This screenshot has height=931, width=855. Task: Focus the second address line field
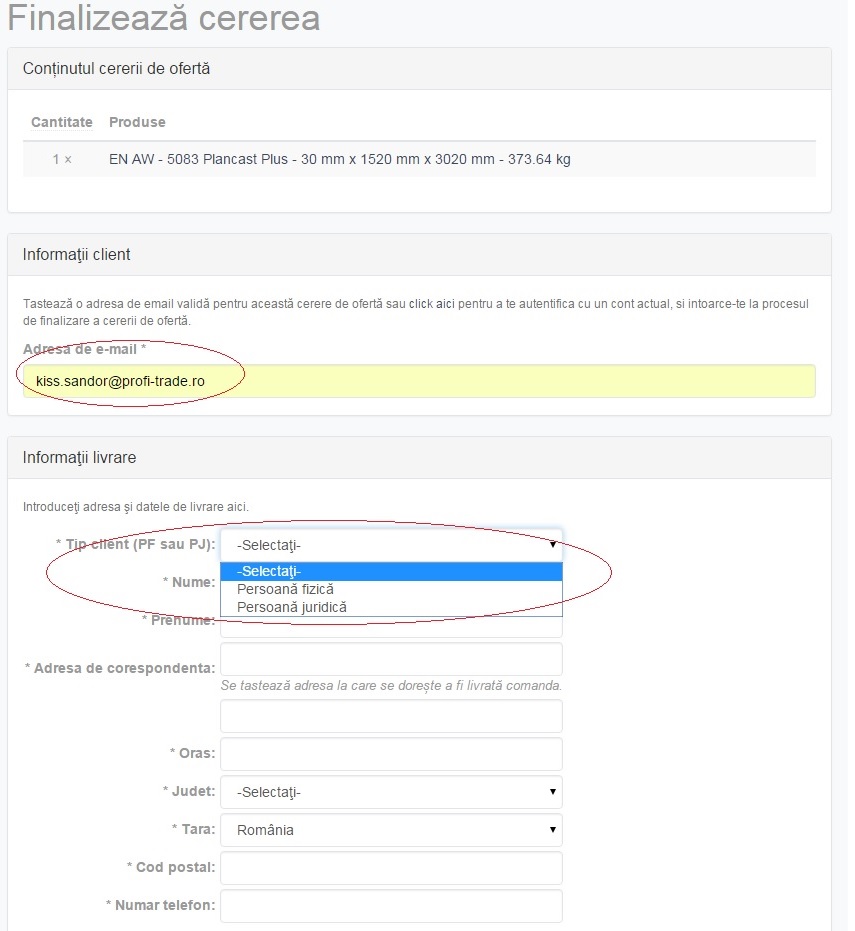(x=391, y=716)
